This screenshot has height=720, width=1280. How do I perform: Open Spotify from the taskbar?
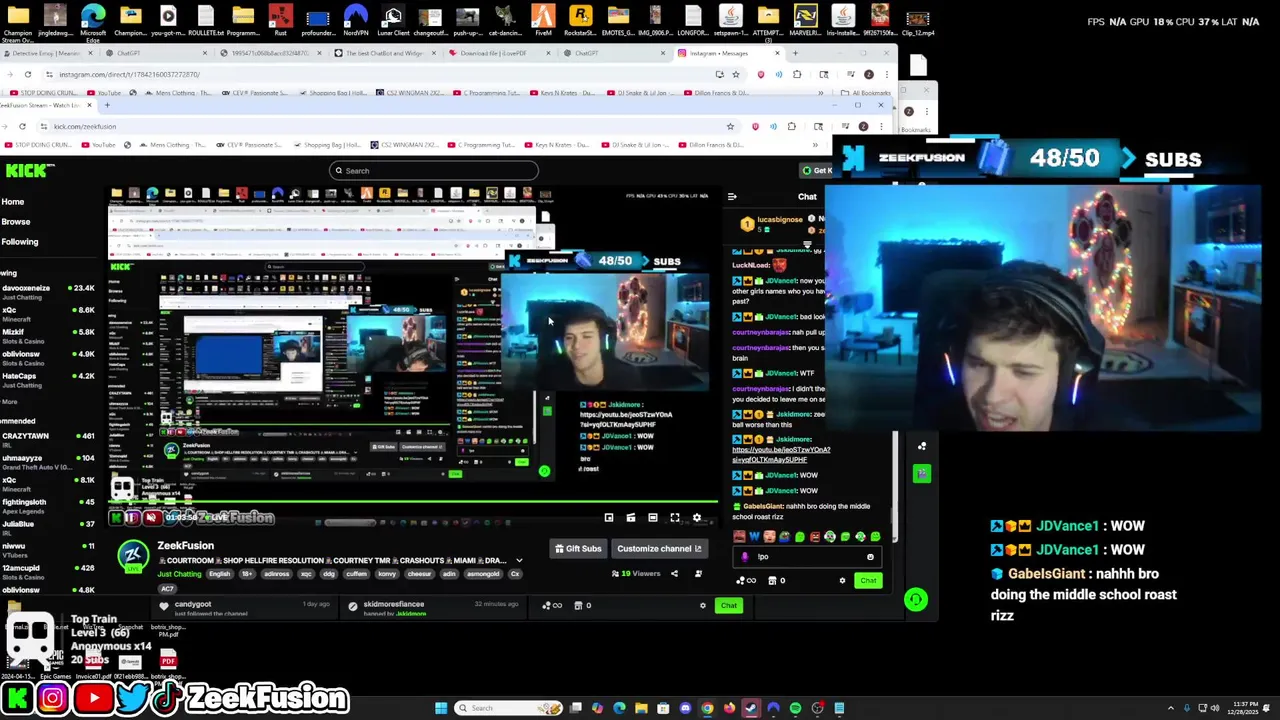coord(795,708)
